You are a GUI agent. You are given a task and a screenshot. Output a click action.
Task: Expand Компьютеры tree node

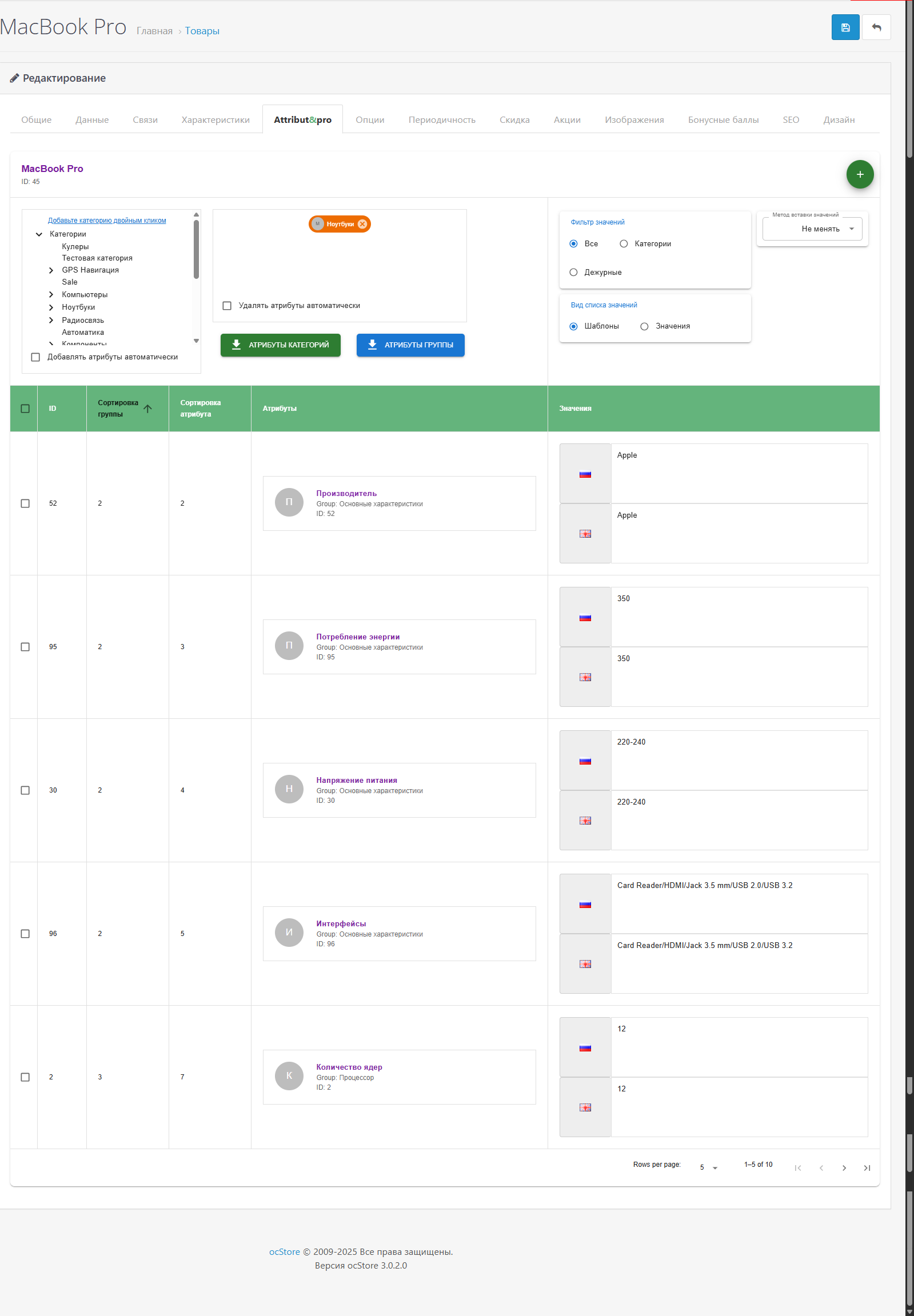tap(51, 294)
